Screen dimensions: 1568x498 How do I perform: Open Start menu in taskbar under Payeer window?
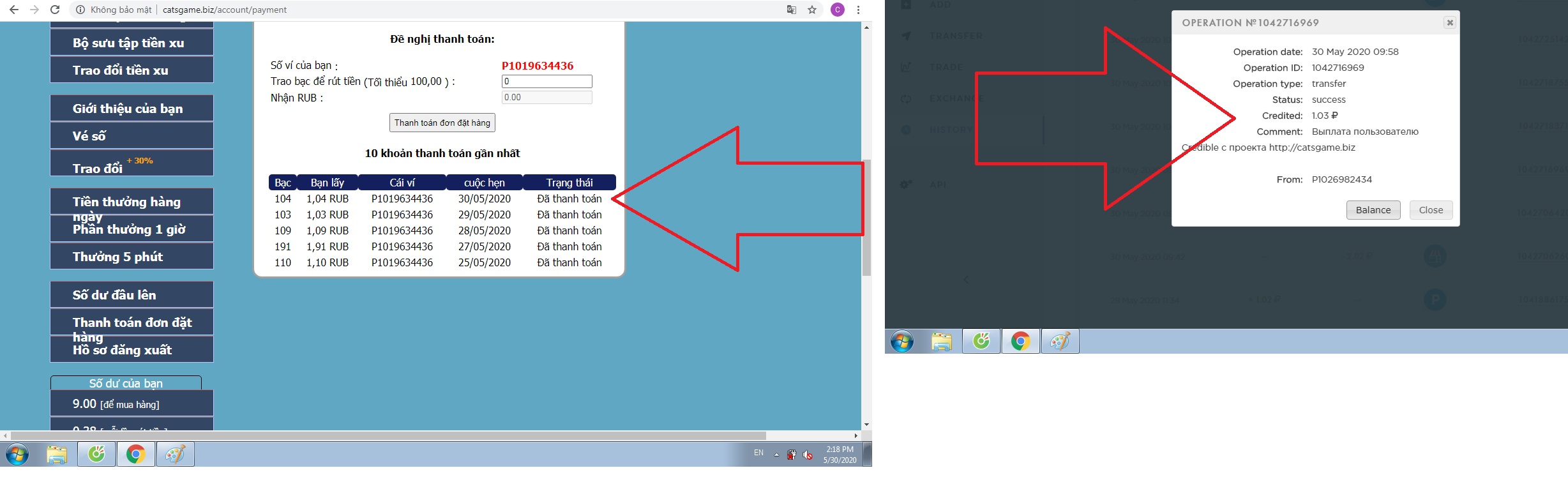[901, 342]
